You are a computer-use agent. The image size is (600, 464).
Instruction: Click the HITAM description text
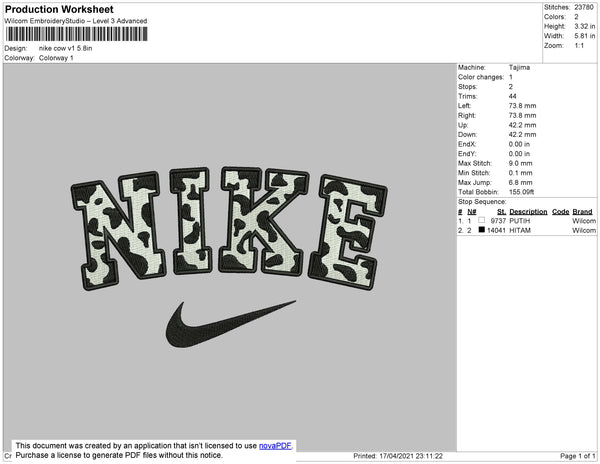(x=520, y=230)
